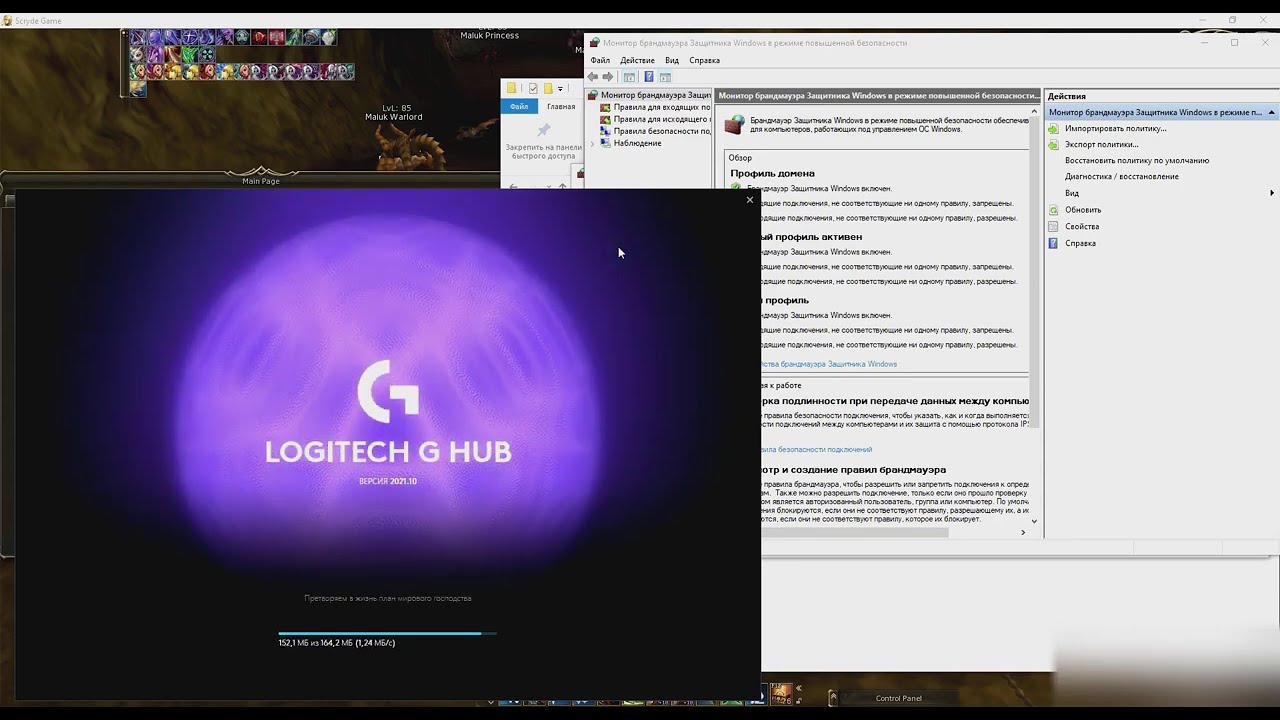Screen dimensions: 1280x720
Task: Open Диагностика / восстановление action
Action: tap(1122, 176)
